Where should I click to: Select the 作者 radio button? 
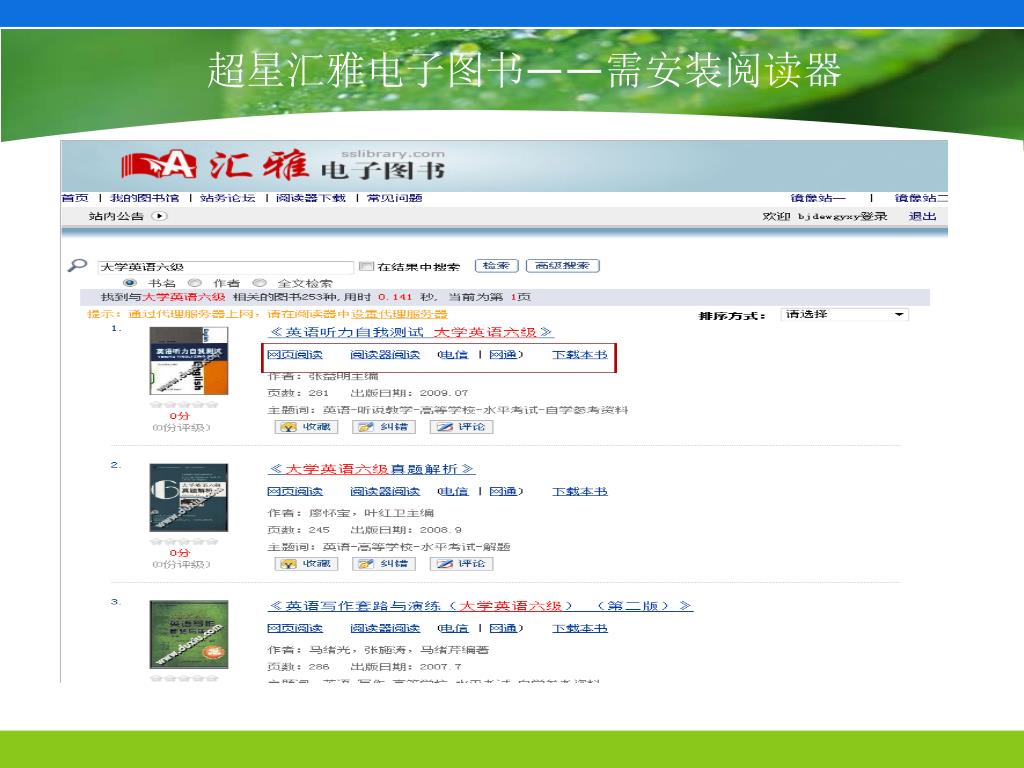(194, 283)
